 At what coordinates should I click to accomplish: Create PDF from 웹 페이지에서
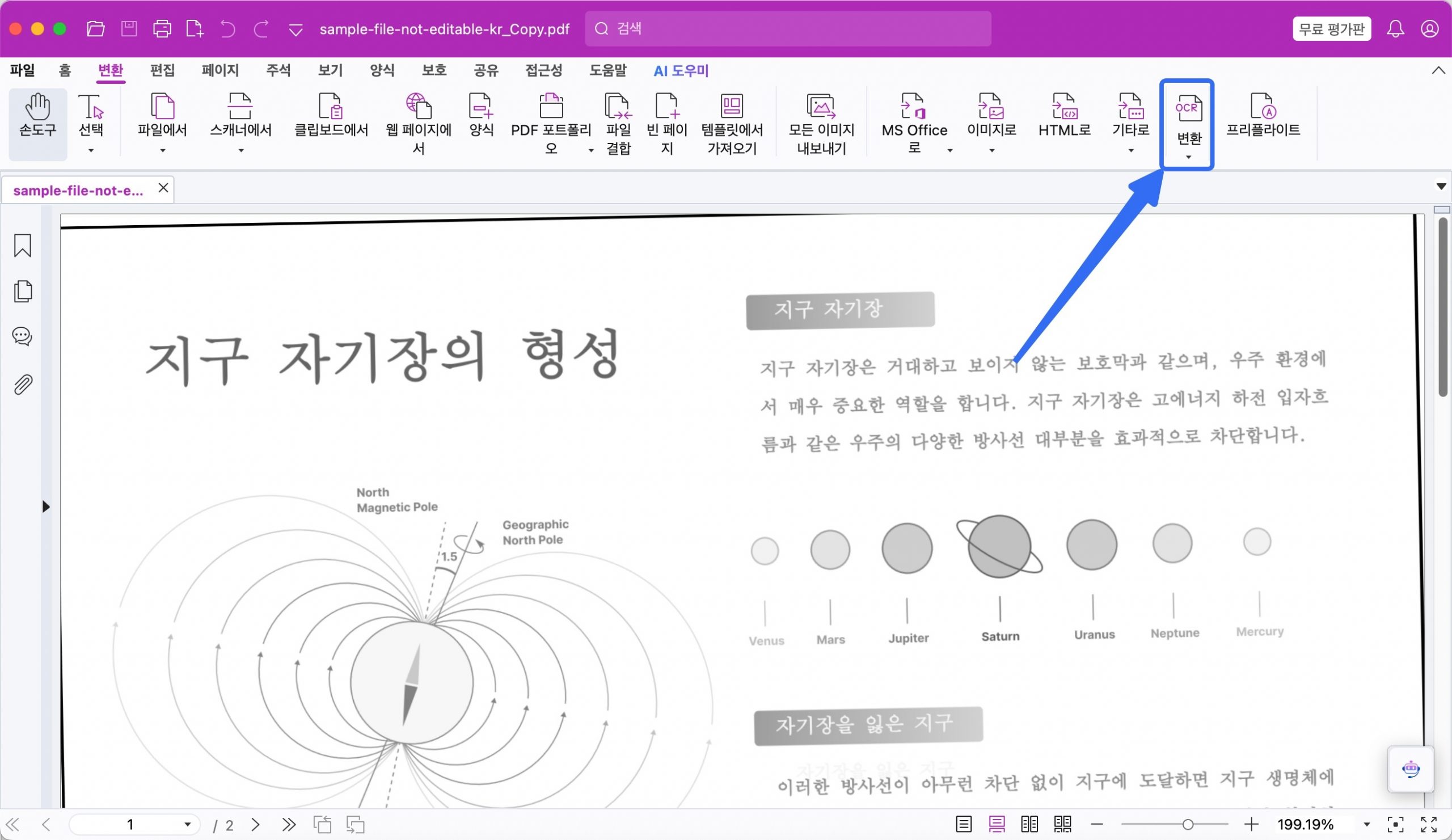(x=419, y=123)
